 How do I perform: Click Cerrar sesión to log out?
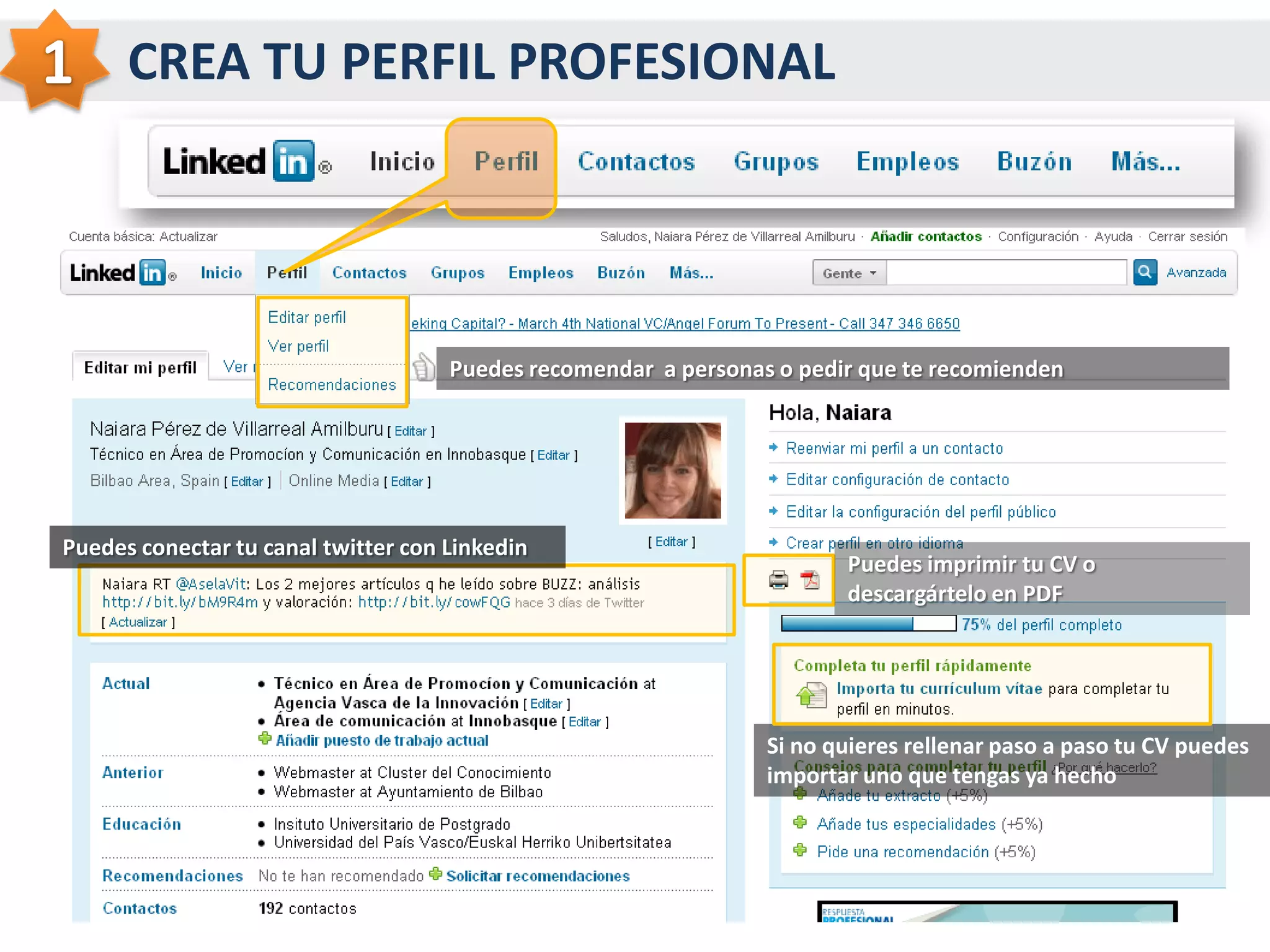1188,237
